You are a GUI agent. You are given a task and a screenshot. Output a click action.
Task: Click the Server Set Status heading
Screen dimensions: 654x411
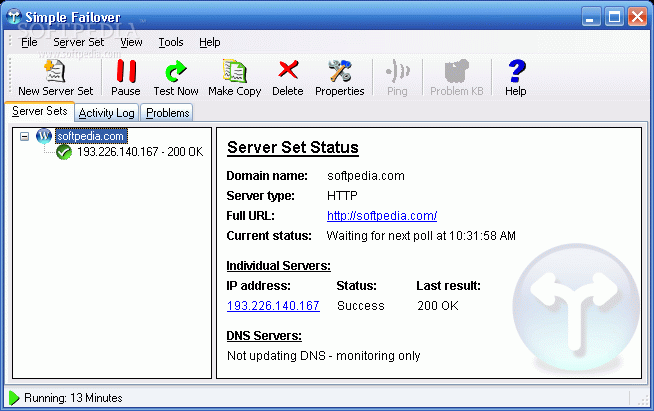[x=293, y=148]
